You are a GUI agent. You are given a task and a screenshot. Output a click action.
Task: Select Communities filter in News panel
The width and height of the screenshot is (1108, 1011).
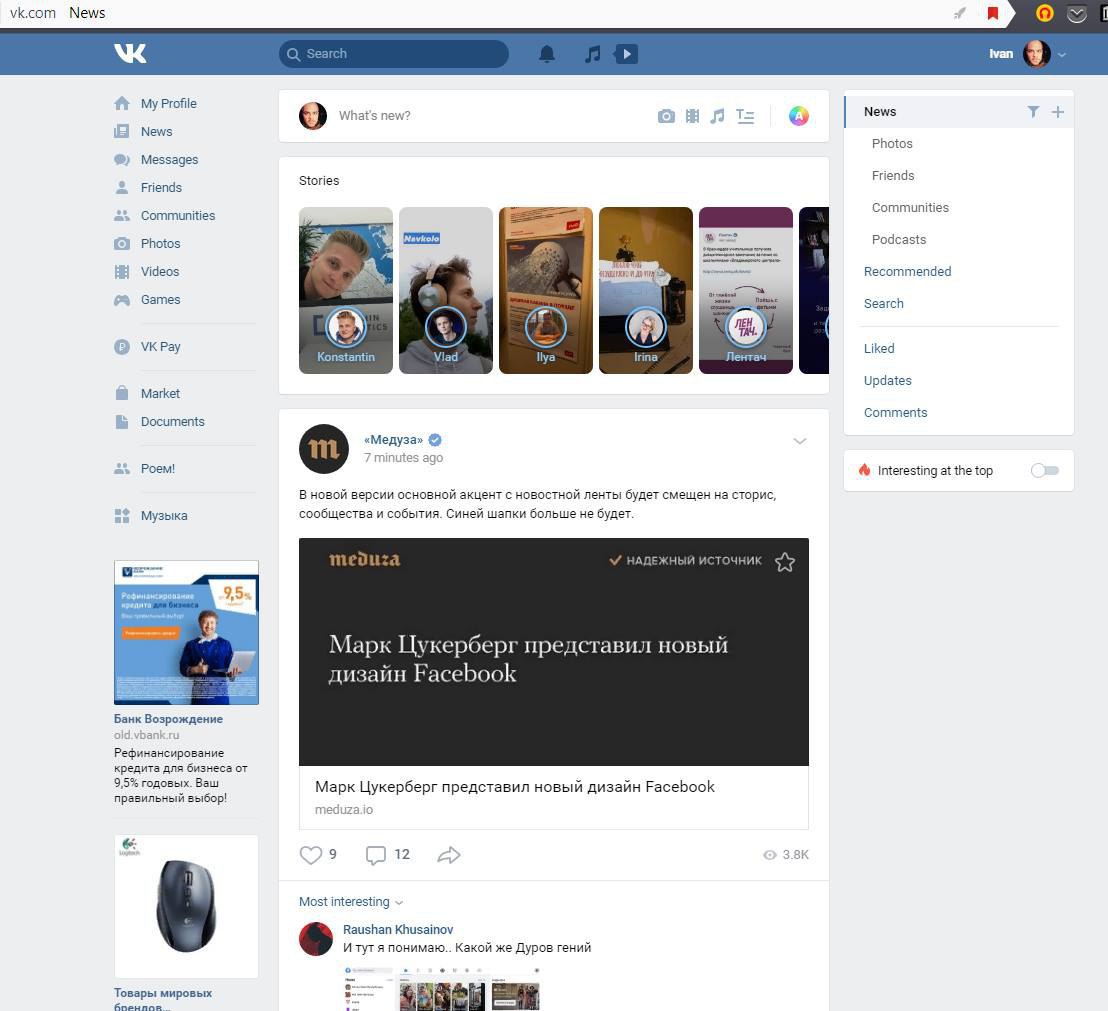coord(910,208)
